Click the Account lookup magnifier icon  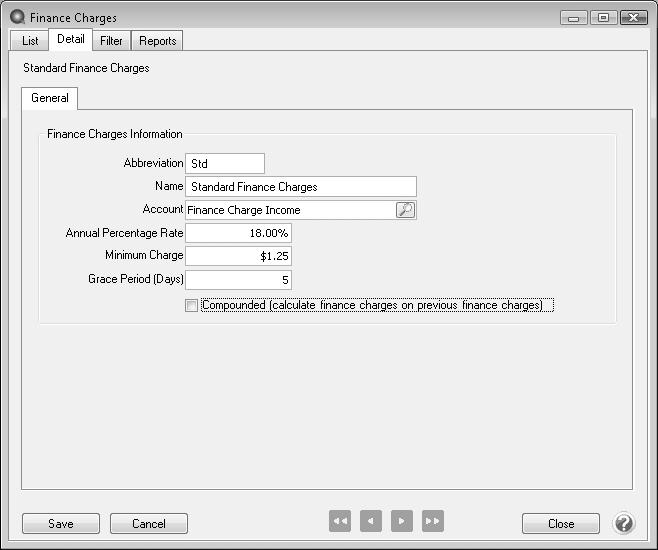click(x=405, y=210)
